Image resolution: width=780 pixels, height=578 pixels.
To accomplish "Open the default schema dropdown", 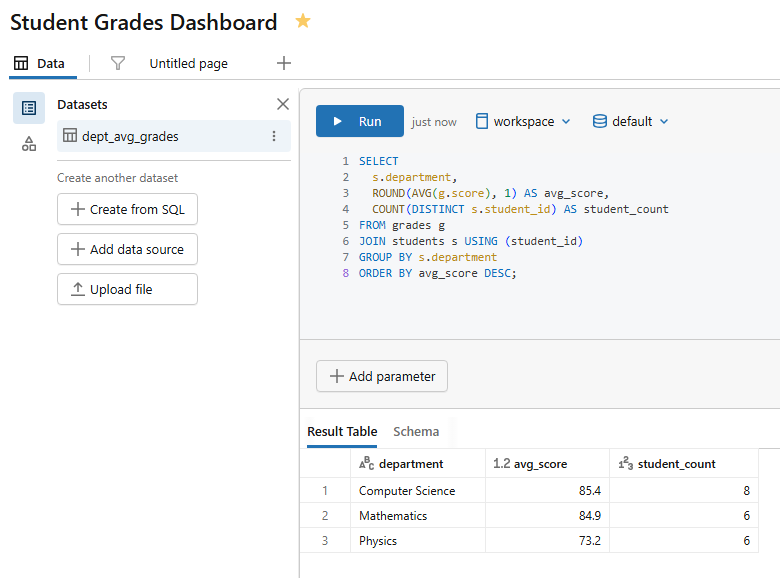I will [x=630, y=121].
